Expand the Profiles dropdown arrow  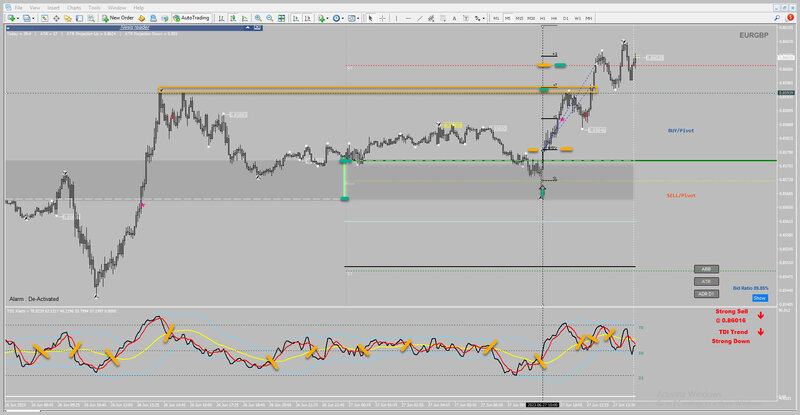tap(33, 18)
